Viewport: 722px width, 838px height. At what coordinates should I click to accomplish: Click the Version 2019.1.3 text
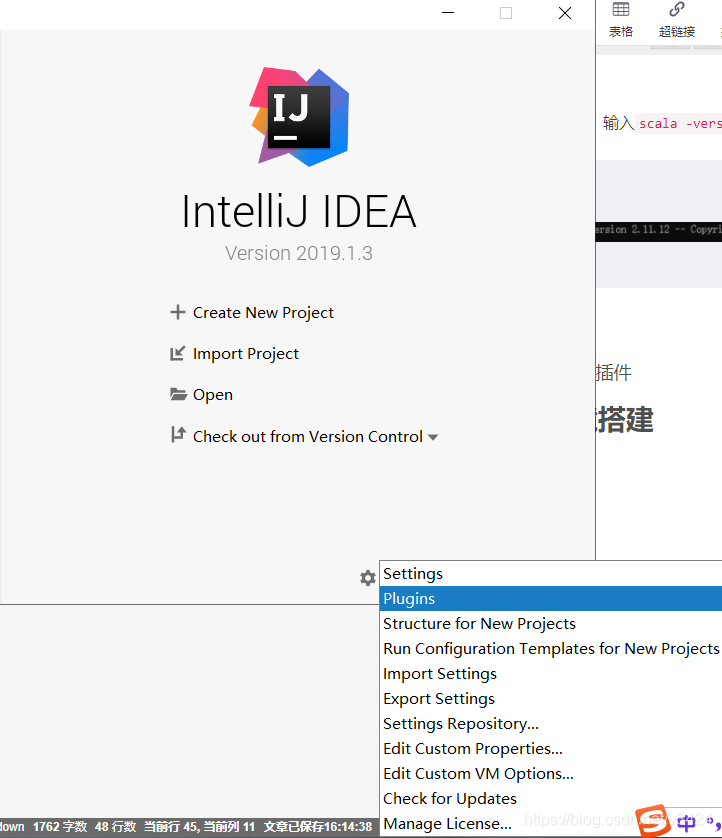299,253
